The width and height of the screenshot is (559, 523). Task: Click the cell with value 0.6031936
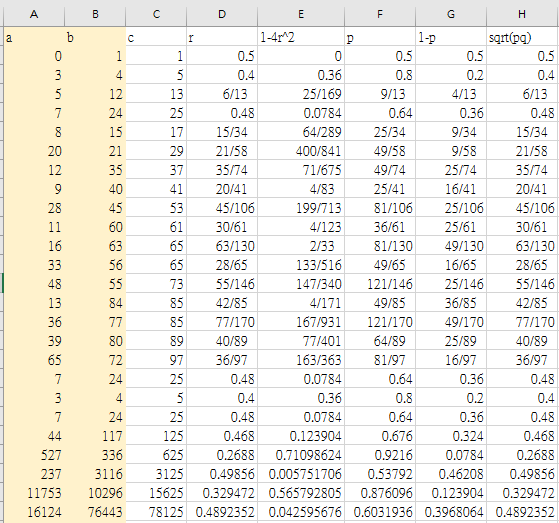380,512
